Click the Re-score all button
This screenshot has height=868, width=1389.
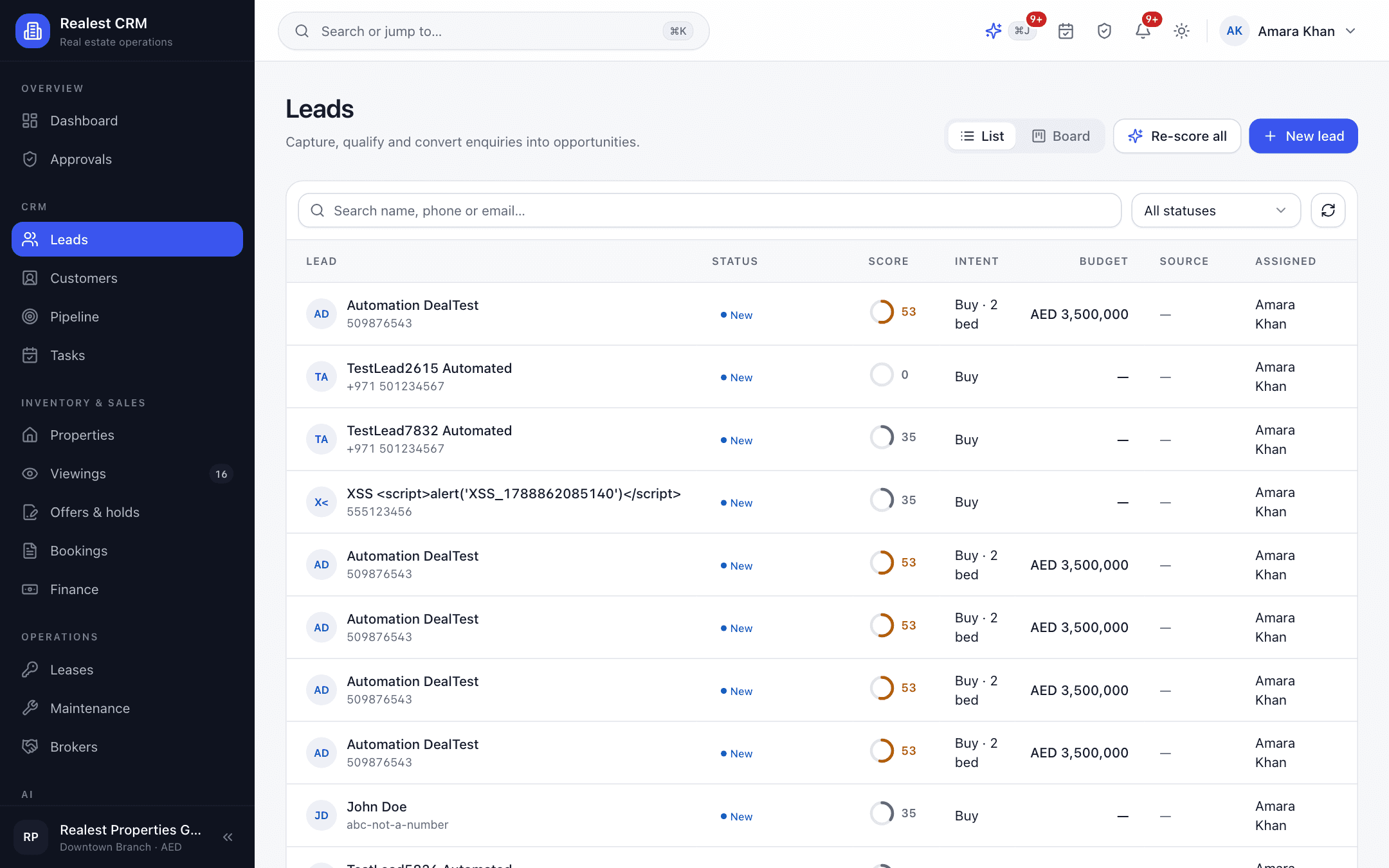coord(1177,136)
